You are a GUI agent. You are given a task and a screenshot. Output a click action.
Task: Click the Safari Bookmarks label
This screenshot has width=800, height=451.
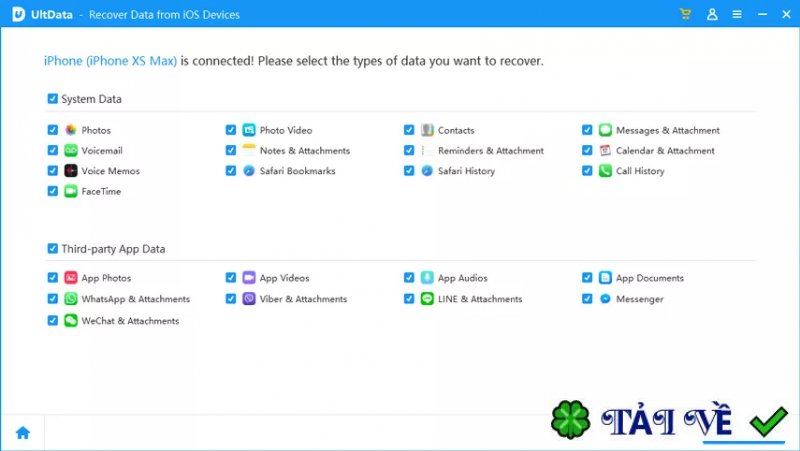[x=297, y=171]
